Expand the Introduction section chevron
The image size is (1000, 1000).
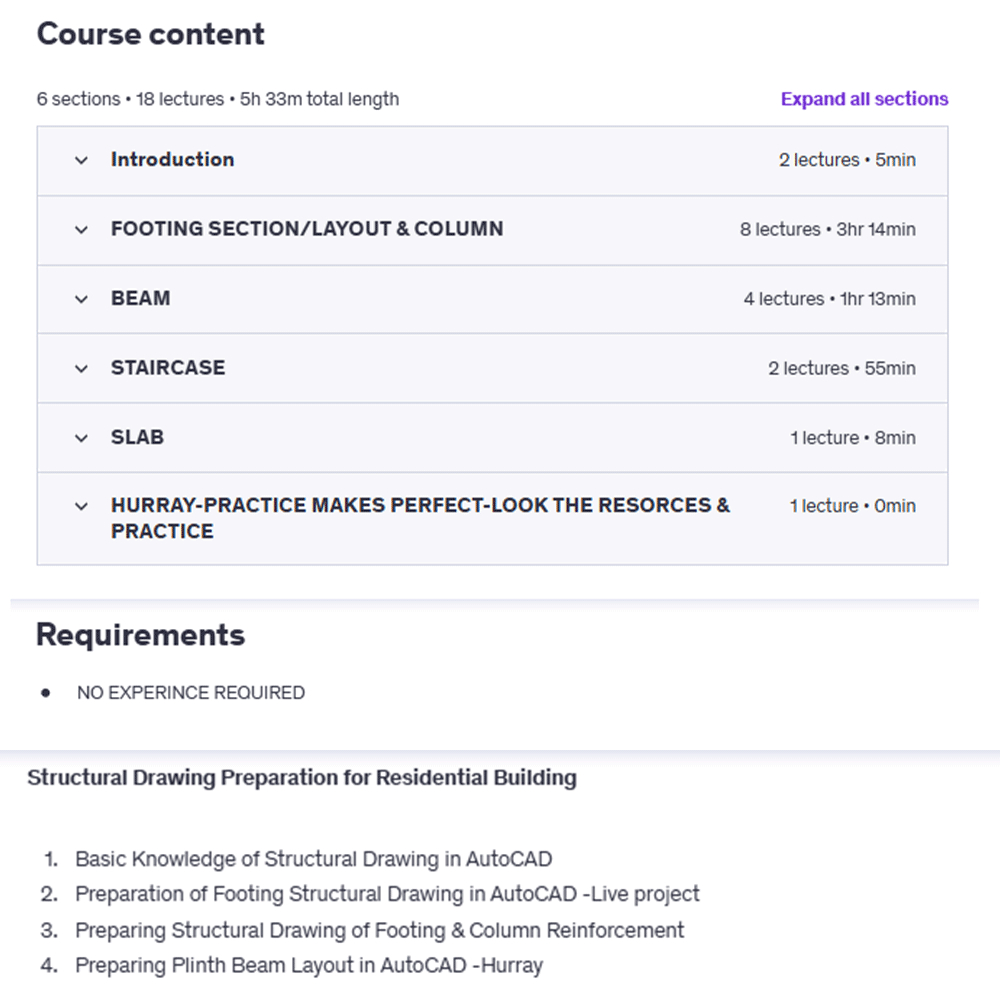82,160
